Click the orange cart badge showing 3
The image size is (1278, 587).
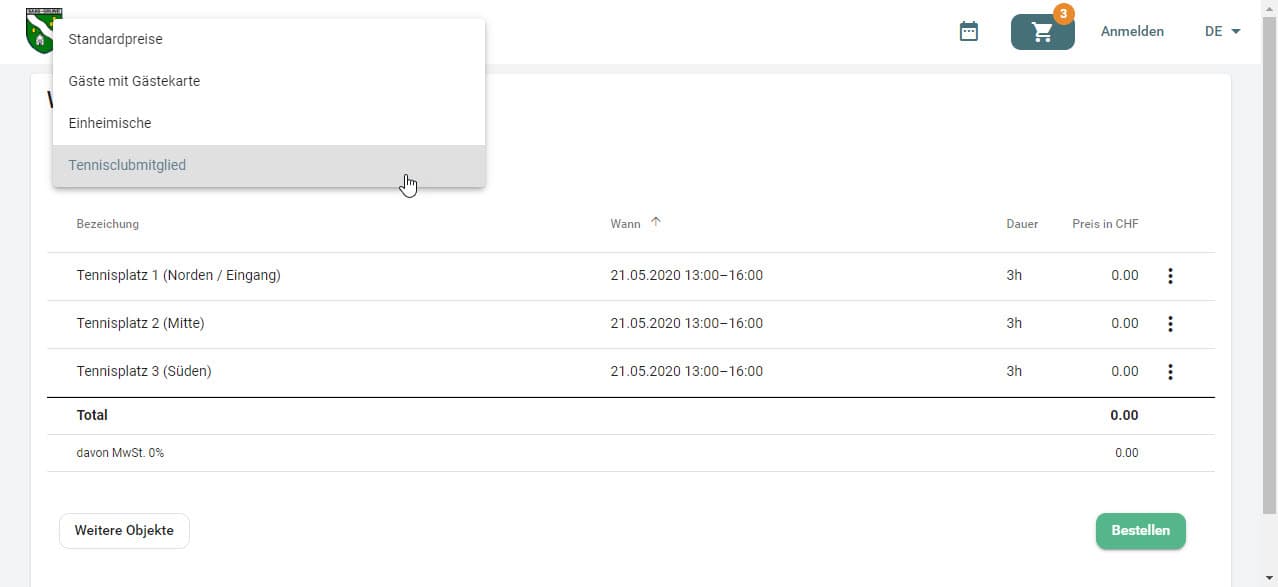[x=1063, y=14]
